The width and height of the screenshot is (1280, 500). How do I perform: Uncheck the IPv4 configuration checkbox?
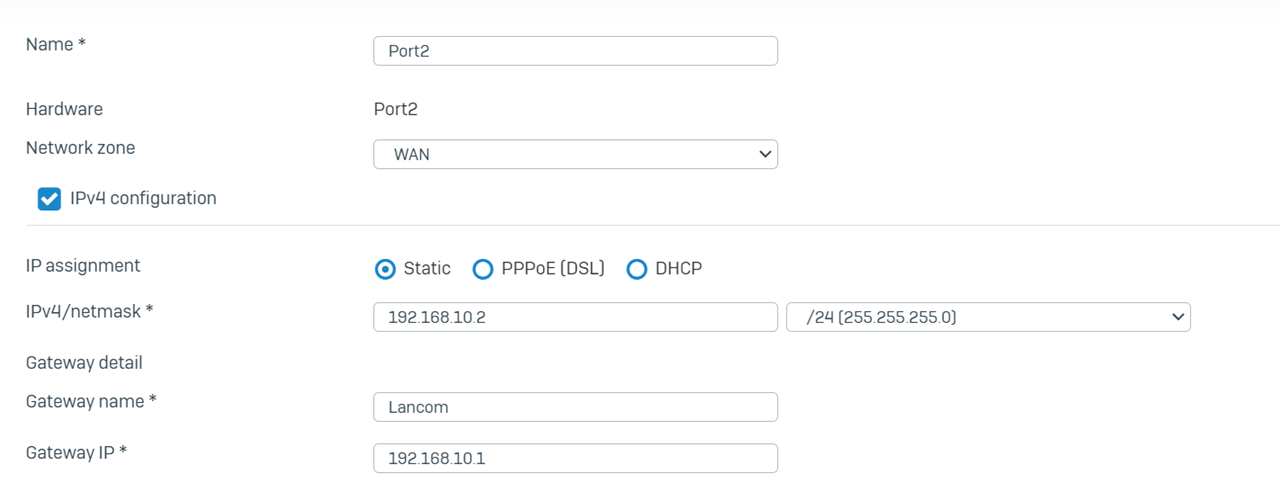[x=49, y=199]
